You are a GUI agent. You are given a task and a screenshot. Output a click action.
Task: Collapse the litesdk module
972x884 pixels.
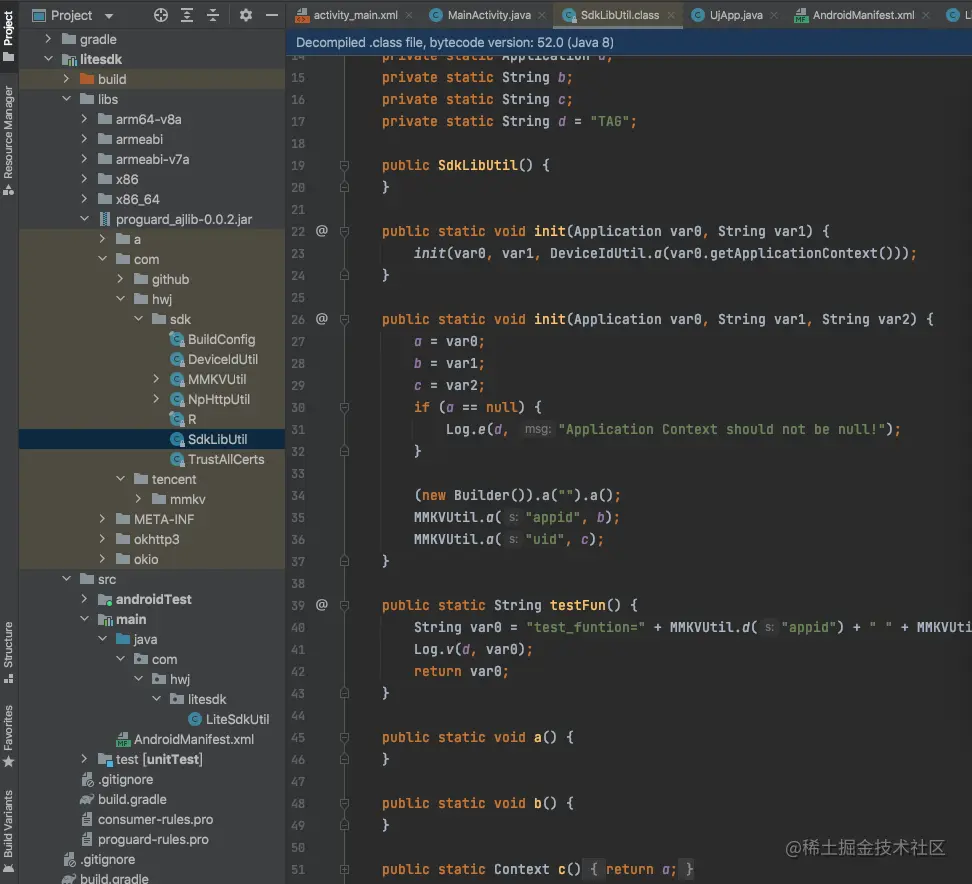(x=48, y=59)
